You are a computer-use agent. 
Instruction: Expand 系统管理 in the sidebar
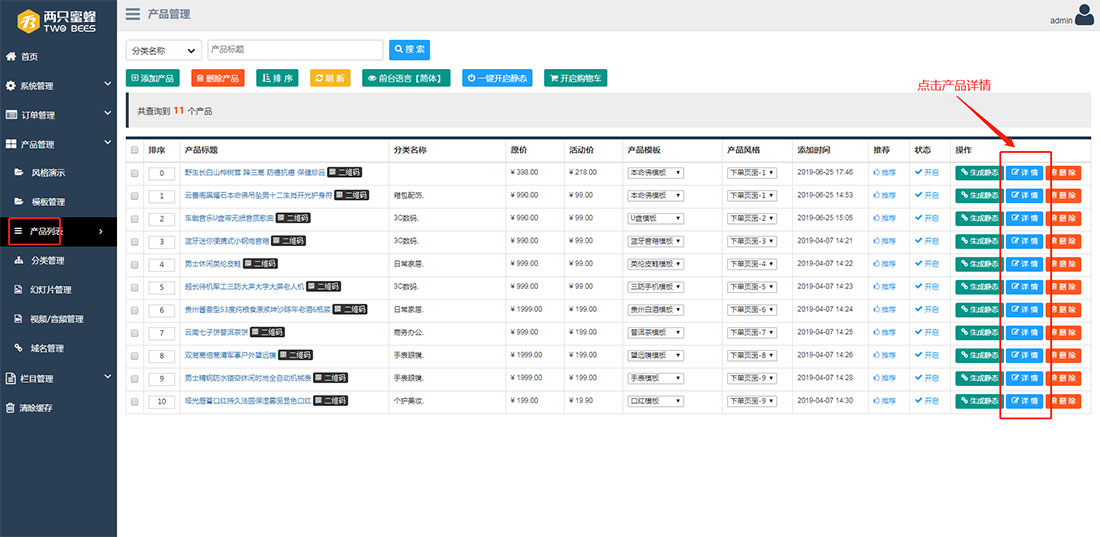[x=58, y=86]
